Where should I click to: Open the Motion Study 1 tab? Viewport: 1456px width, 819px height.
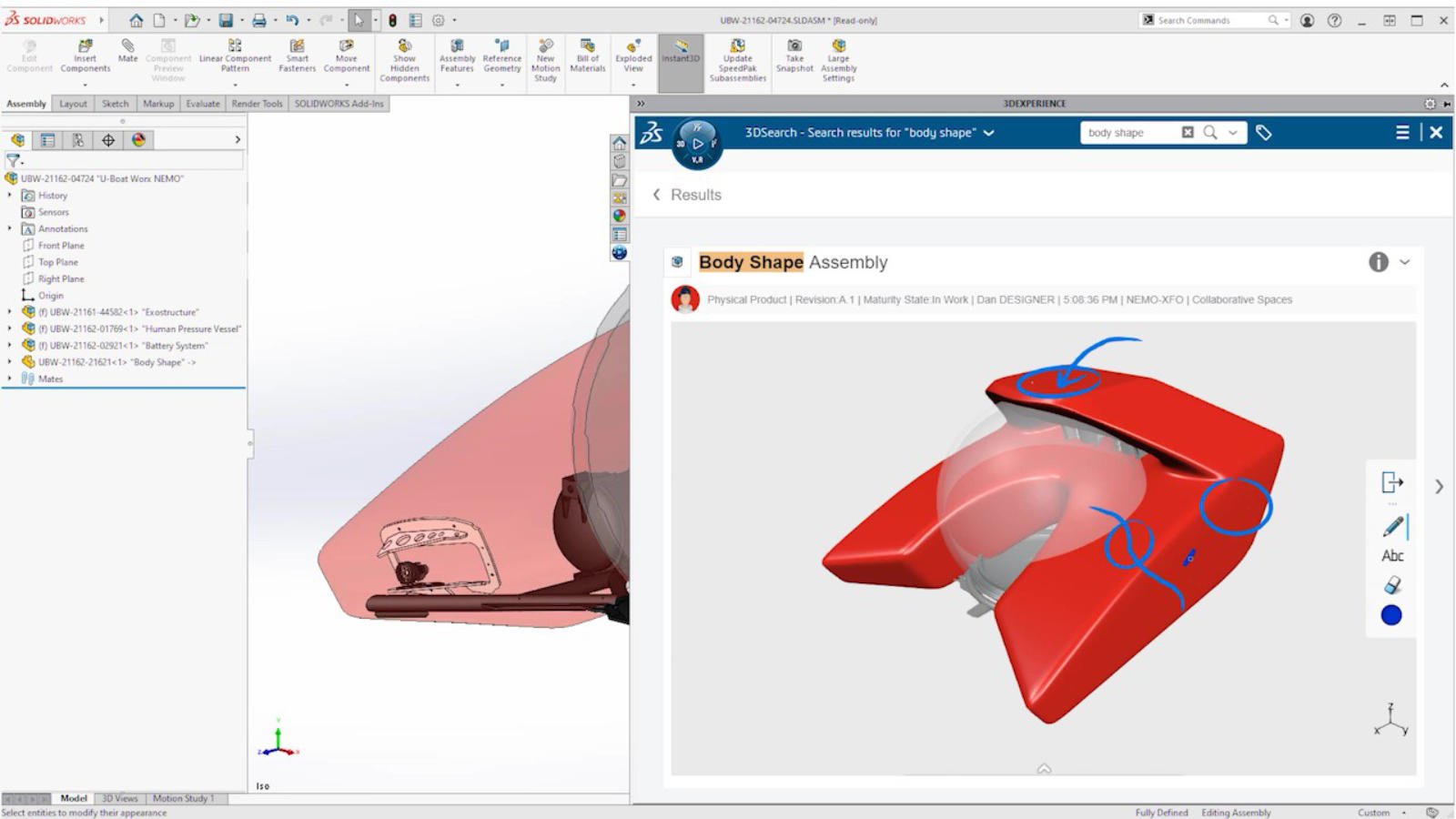184,798
